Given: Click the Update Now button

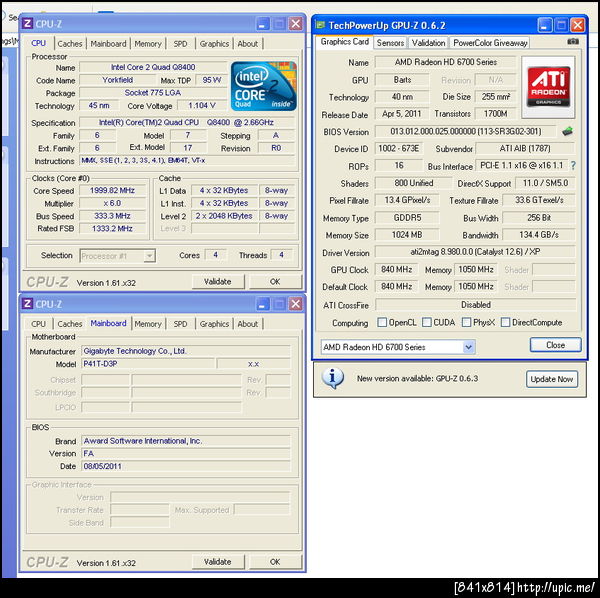Looking at the screenshot, I should (552, 379).
